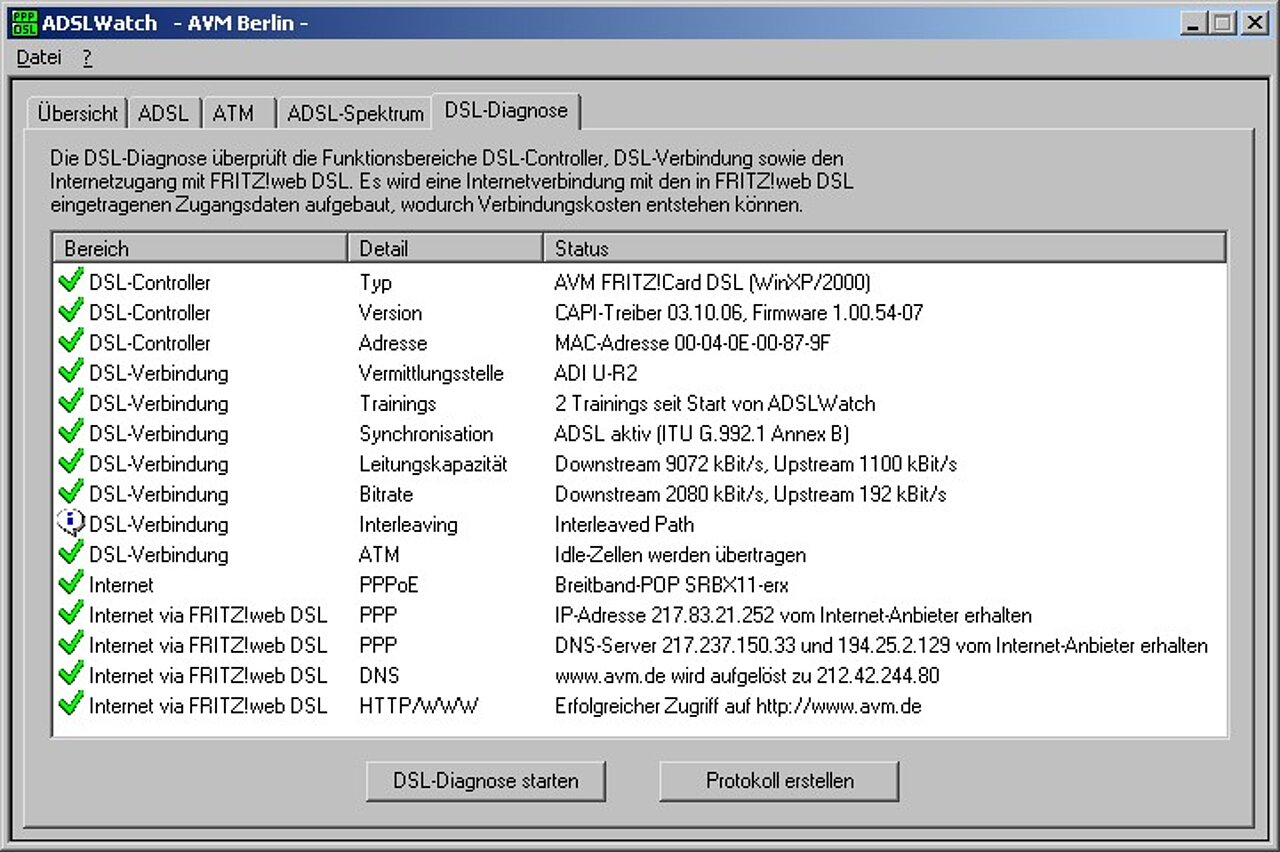Select the 'MAC-Adresse 00-04-0E-00-87-9F' status text
The height and width of the screenshot is (852, 1280).
tap(693, 343)
